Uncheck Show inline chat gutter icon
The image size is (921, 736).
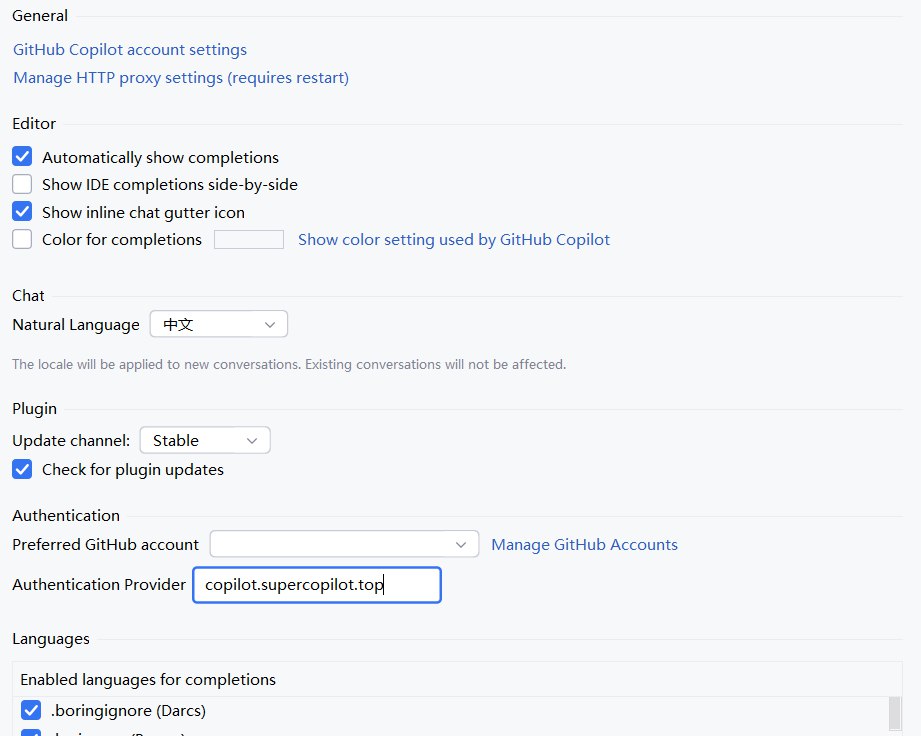click(22, 212)
